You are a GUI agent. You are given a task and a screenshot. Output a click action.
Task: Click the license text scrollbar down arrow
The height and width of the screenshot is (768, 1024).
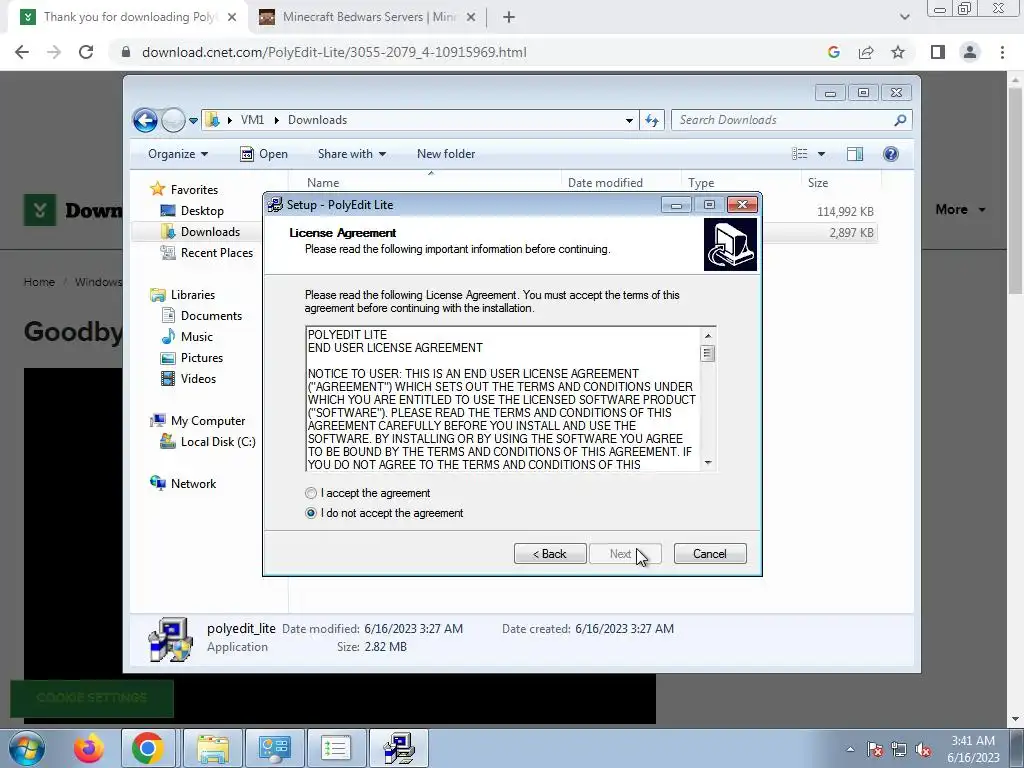click(707, 462)
